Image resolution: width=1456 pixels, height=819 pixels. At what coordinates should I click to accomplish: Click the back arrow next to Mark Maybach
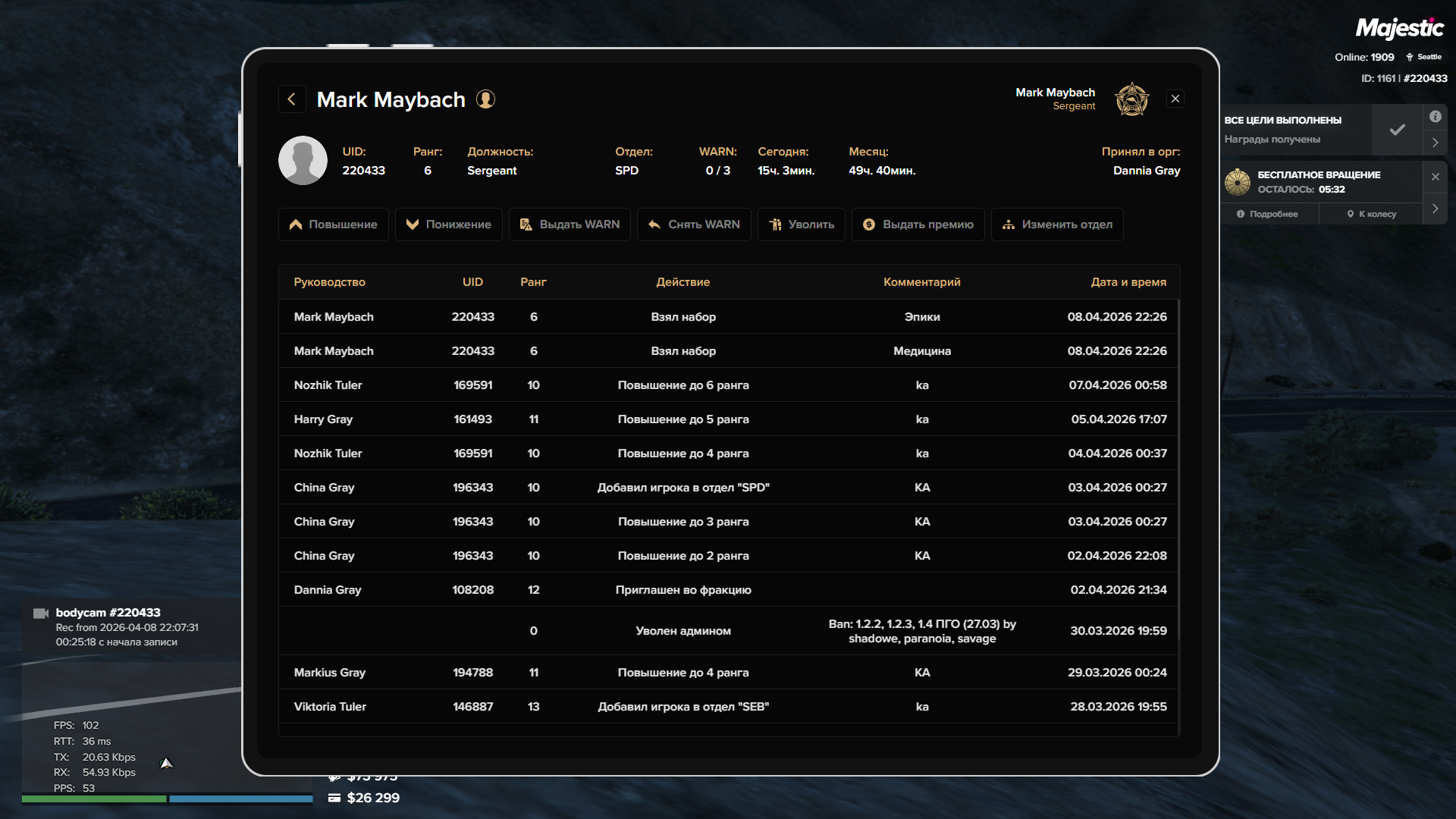pyautogui.click(x=292, y=99)
